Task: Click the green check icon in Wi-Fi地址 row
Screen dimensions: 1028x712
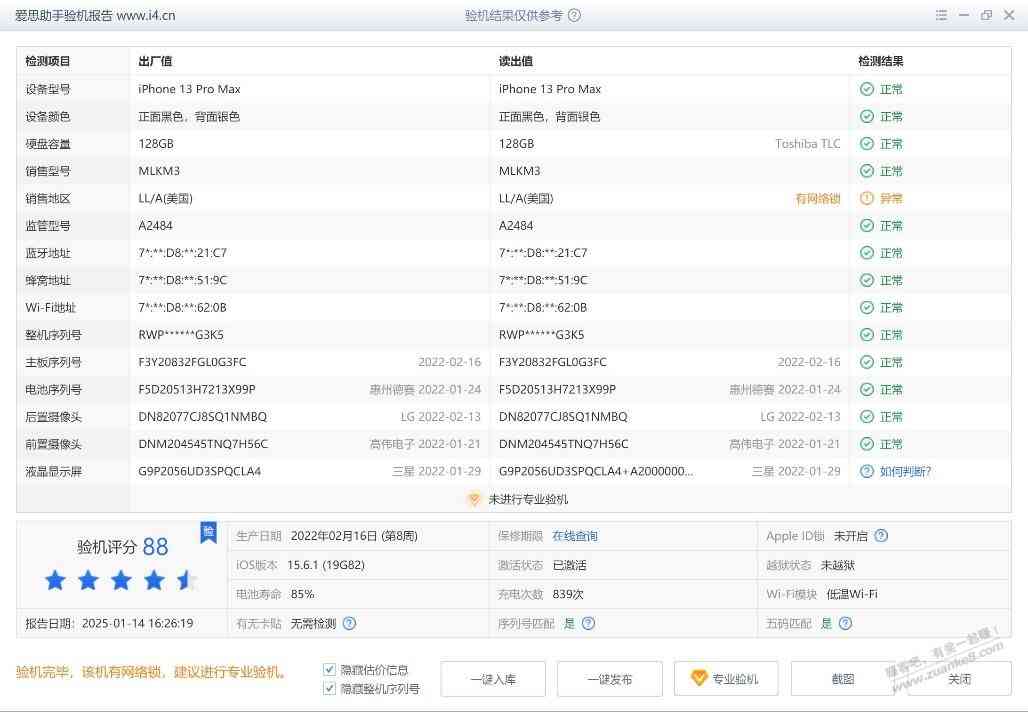Action: (867, 307)
